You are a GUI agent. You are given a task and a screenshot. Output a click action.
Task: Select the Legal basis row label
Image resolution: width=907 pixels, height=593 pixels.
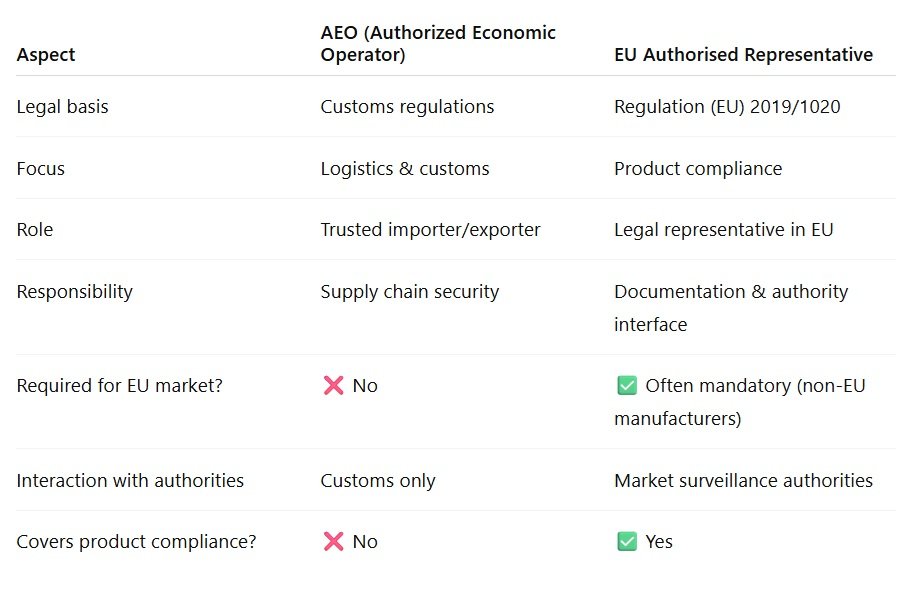pos(62,107)
